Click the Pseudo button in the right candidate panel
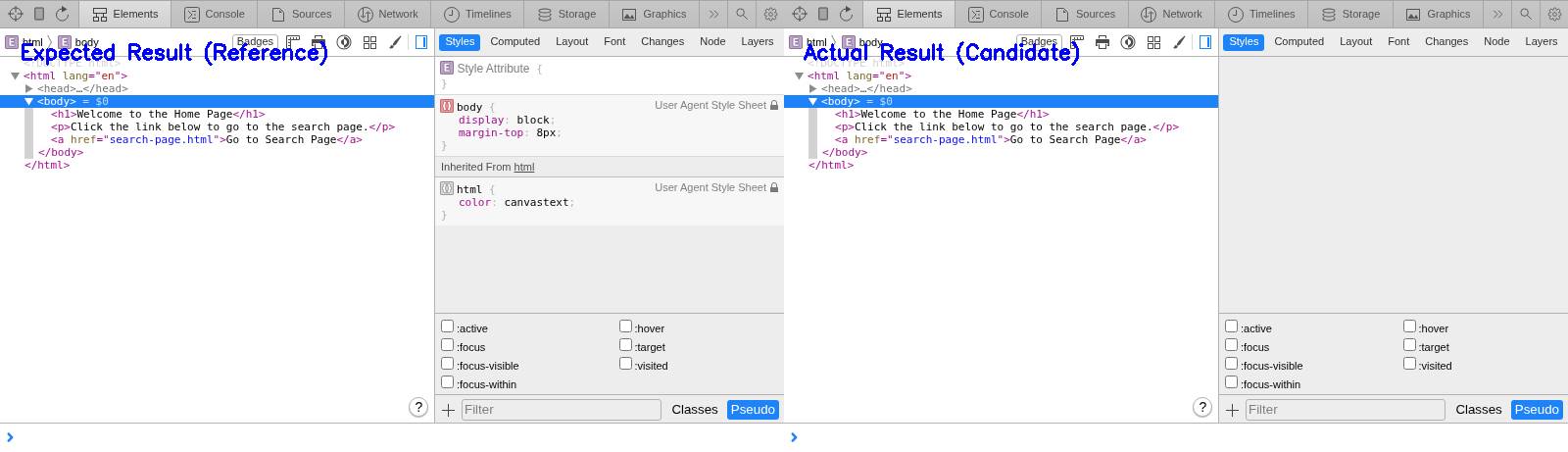The image size is (1568, 452). 1536,410
